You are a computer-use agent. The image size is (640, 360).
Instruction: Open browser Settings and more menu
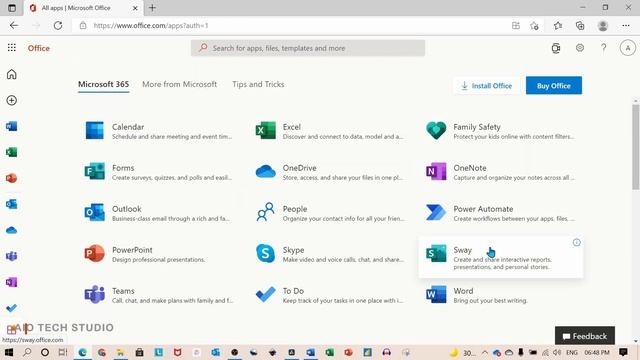click(x=626, y=26)
